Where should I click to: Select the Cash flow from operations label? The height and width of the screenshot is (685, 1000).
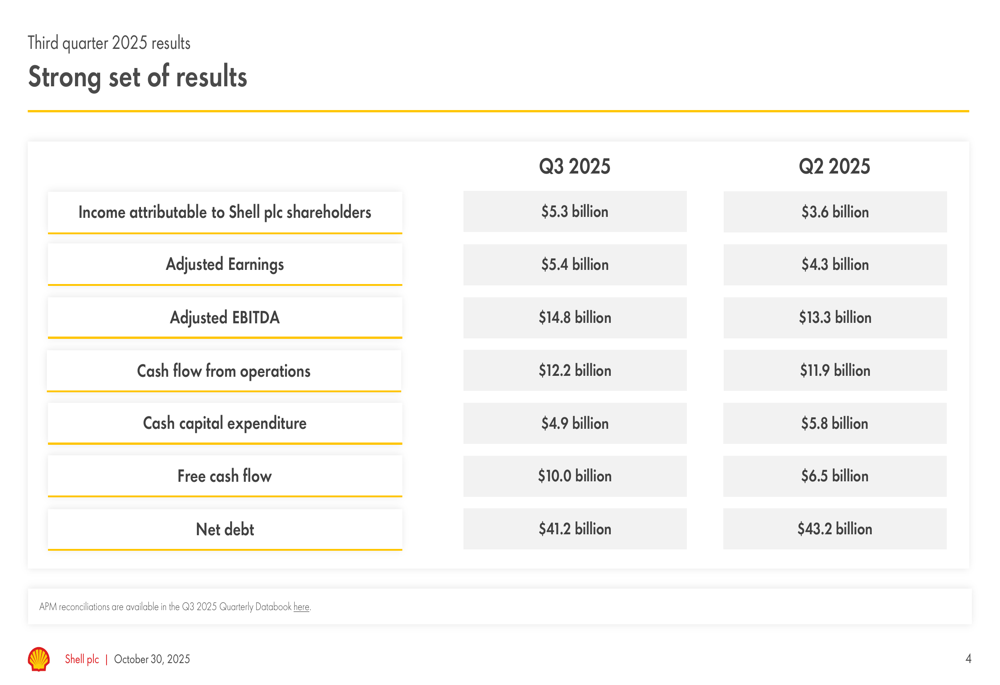pos(224,371)
